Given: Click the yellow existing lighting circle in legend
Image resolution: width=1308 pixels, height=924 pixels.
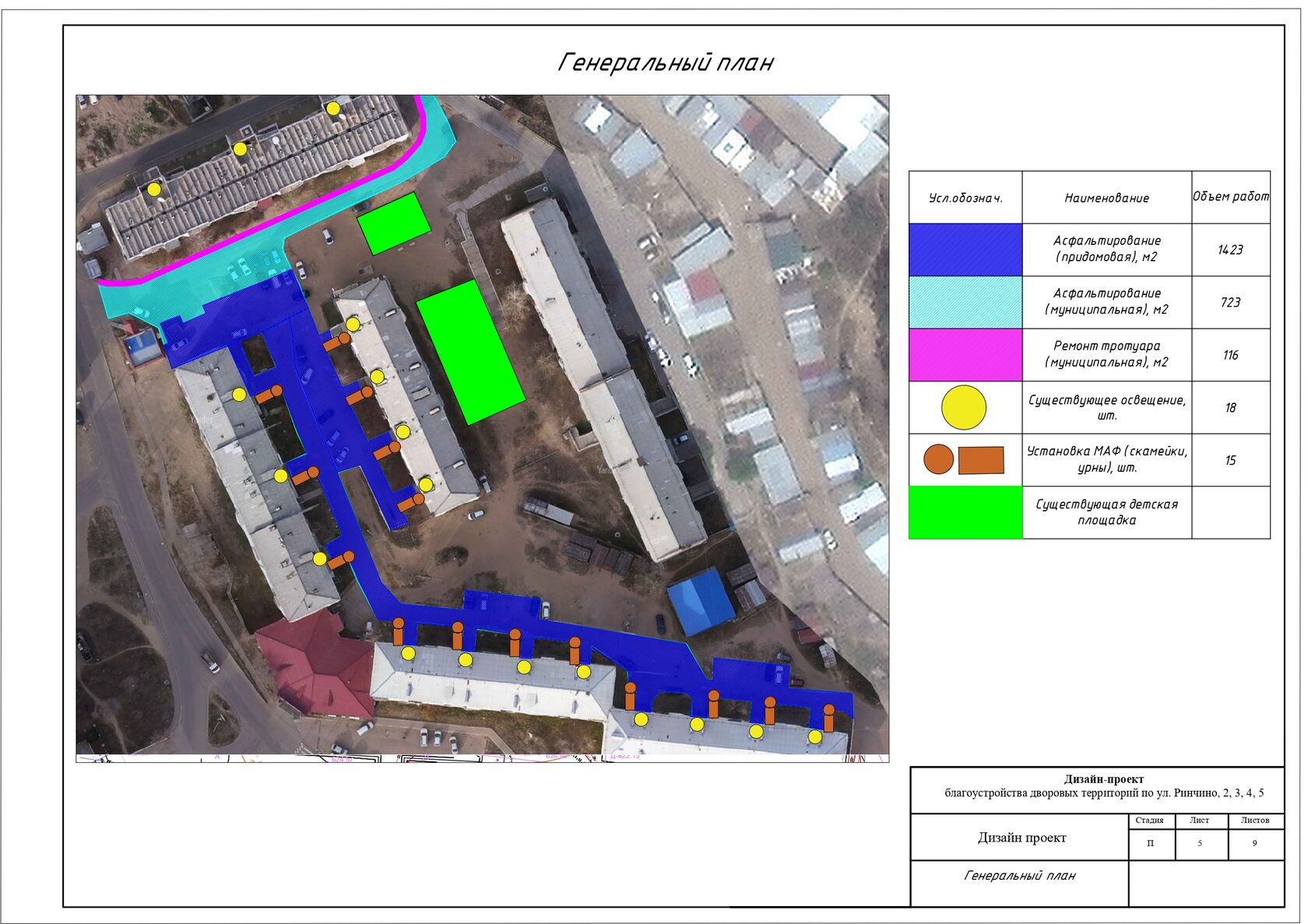Looking at the screenshot, I should pyautogui.click(x=964, y=407).
